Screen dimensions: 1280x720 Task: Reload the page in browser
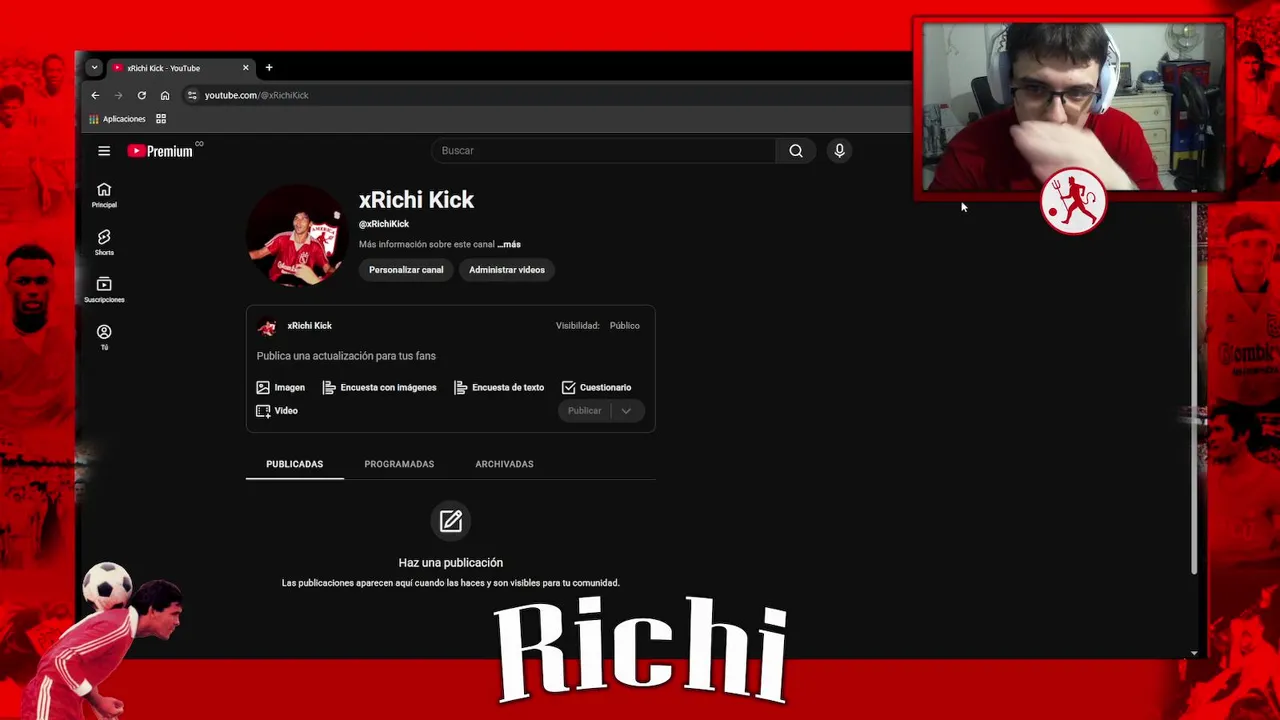[142, 95]
